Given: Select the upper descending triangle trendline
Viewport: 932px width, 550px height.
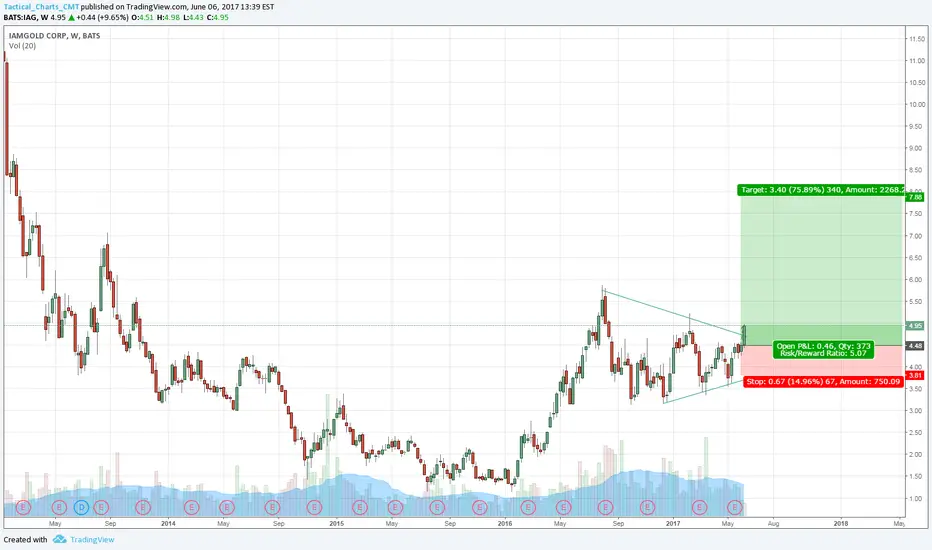Looking at the screenshot, I should pyautogui.click(x=673, y=312).
